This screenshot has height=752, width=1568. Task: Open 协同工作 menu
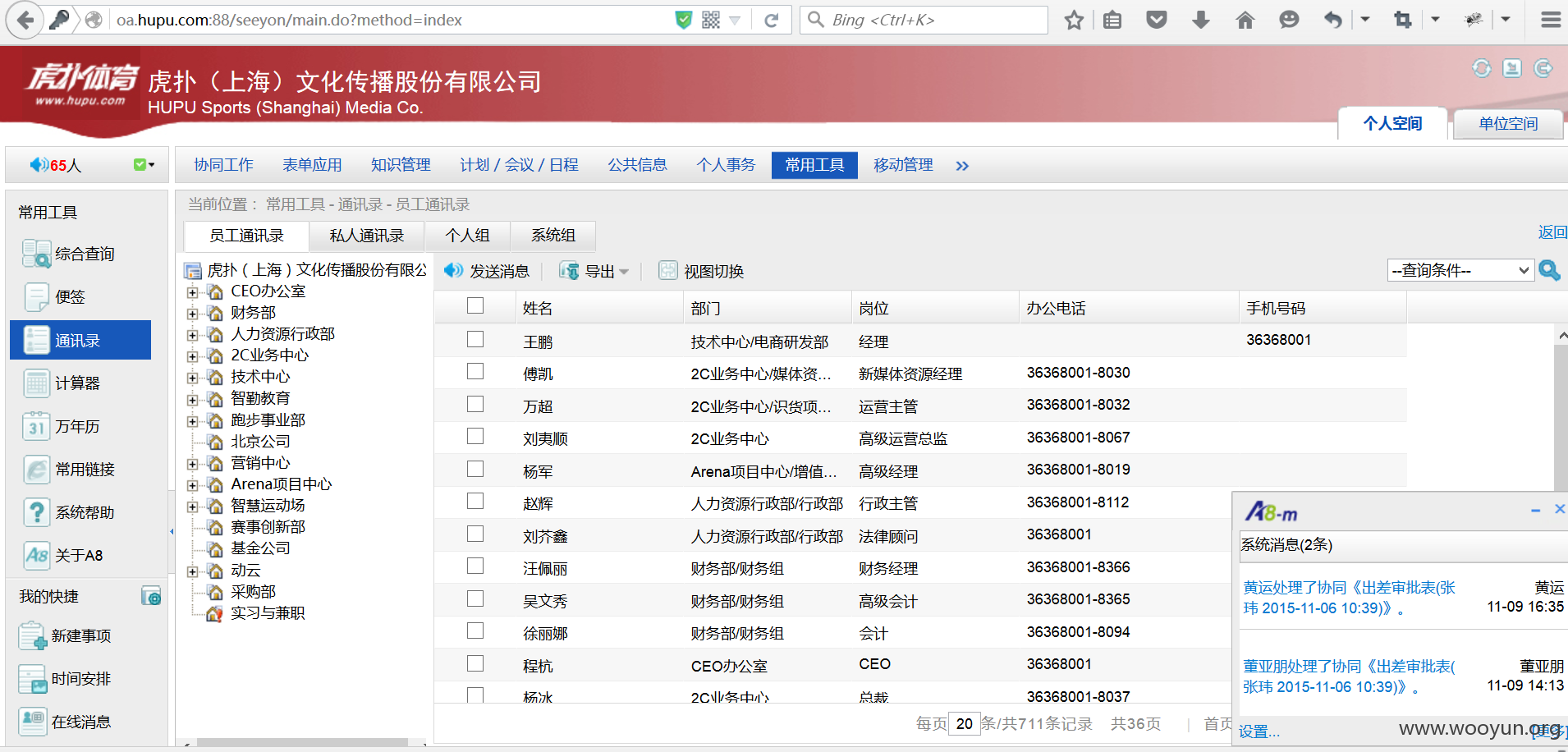[x=223, y=165]
